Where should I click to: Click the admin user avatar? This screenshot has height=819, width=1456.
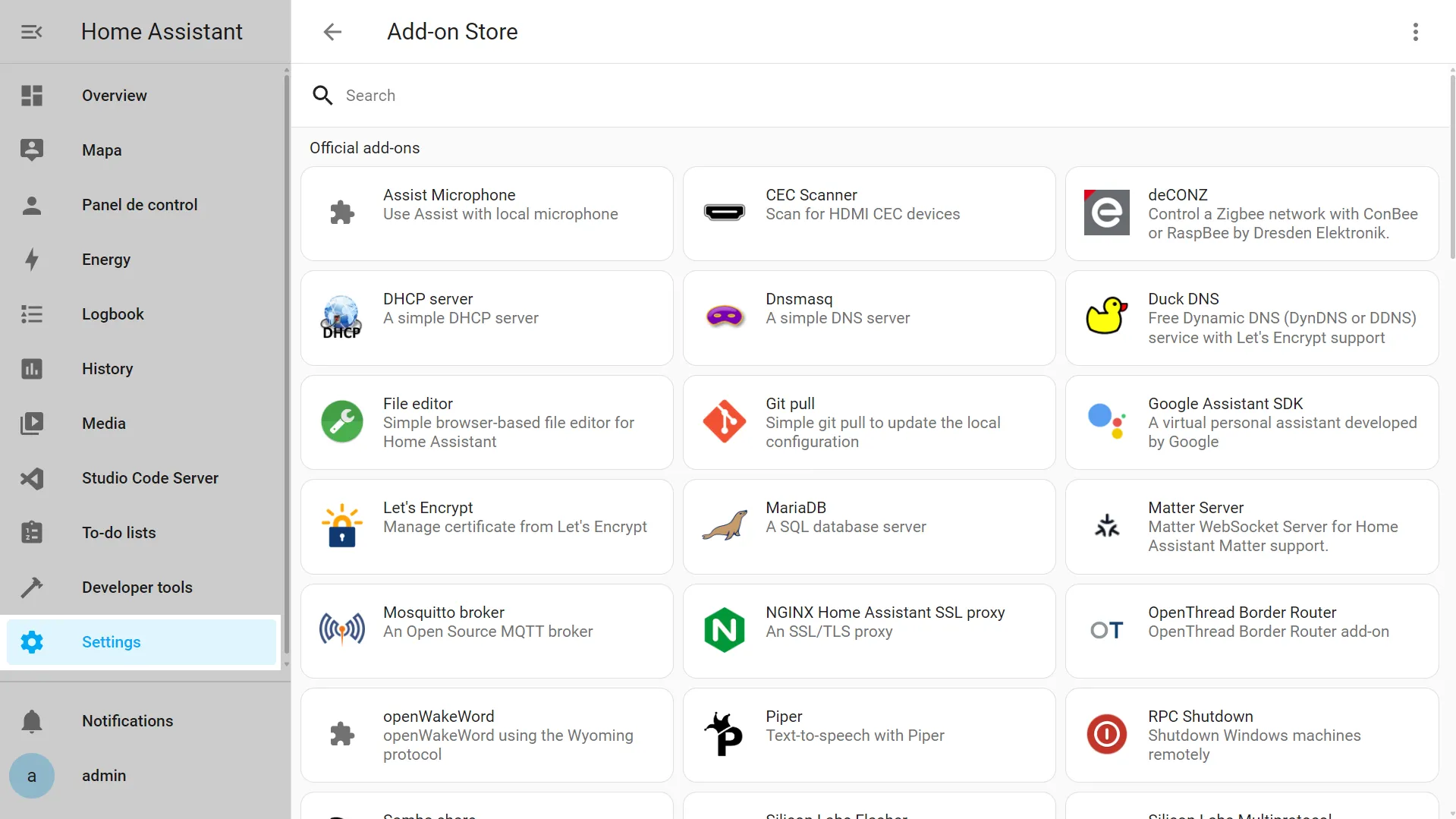tap(32, 776)
